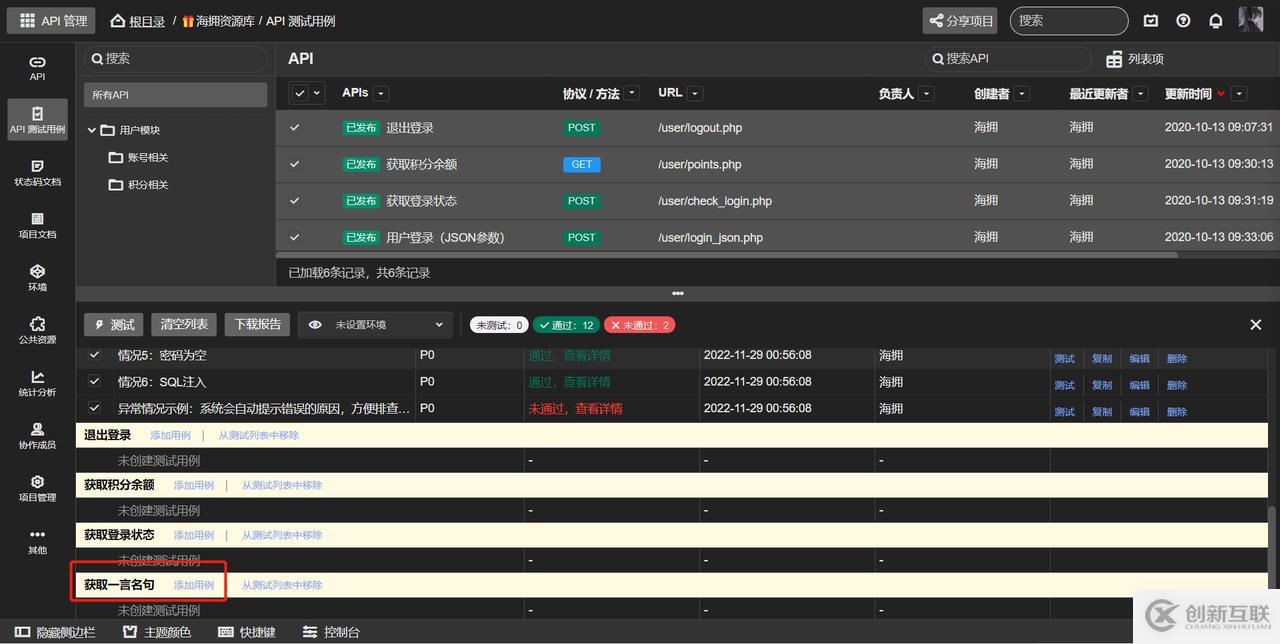
Task: Select 账号相关 folder in tree
Action: 147,158
